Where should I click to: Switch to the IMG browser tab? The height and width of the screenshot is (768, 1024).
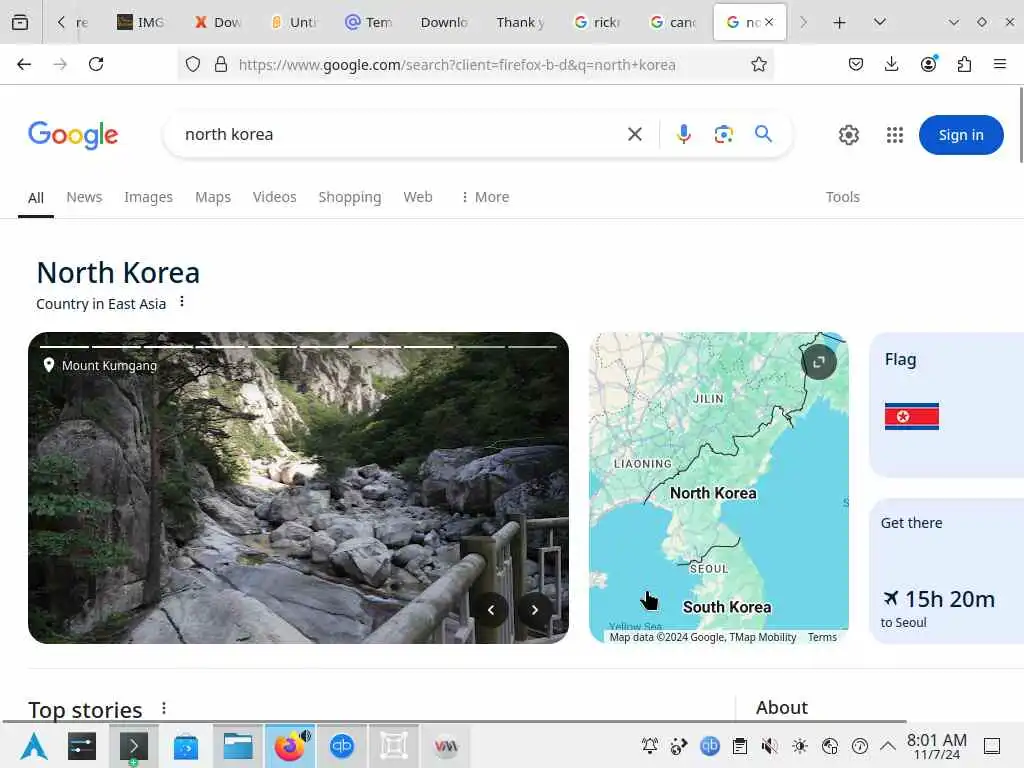point(140,22)
